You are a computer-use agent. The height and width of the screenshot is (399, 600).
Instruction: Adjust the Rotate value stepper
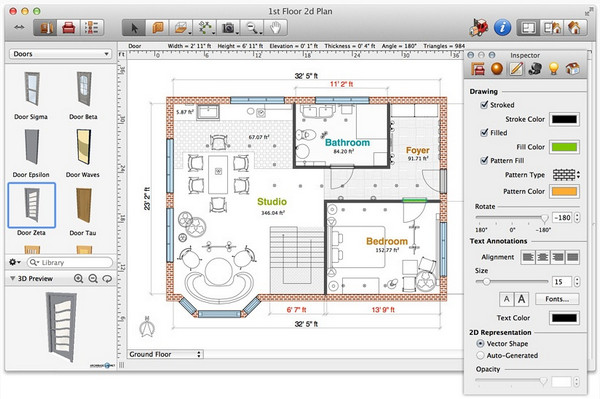(577, 218)
